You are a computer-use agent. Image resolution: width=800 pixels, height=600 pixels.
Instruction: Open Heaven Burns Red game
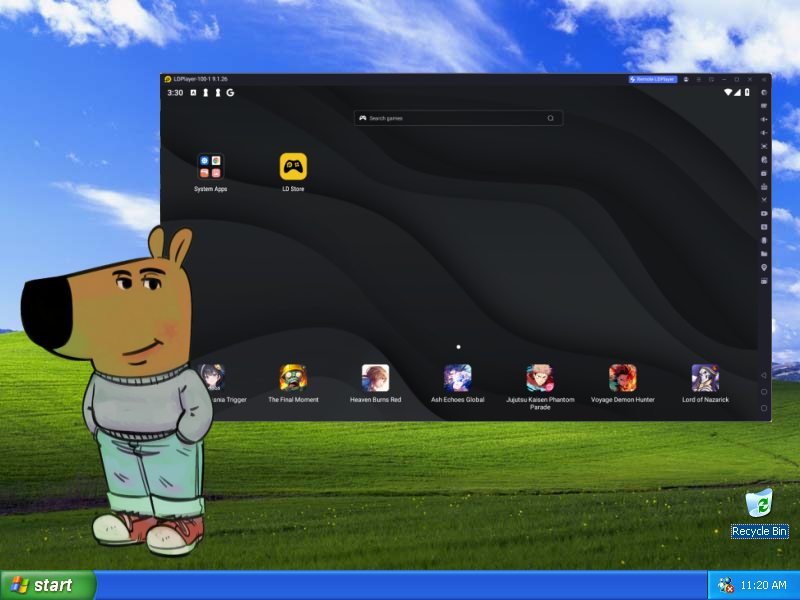376,384
